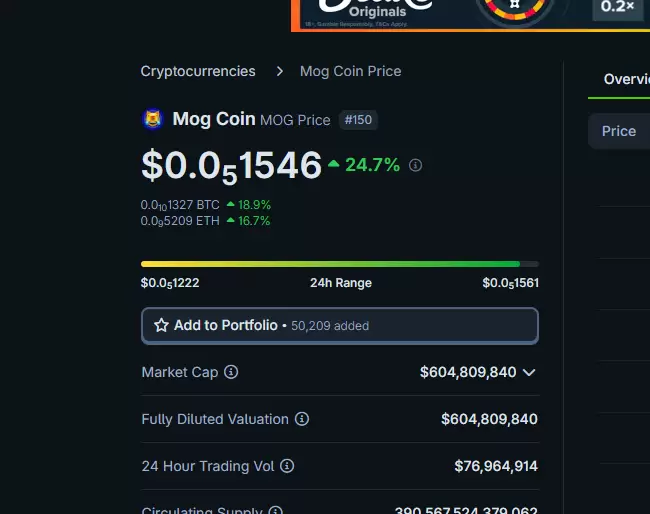650x514 pixels.
Task: Click the Mog Coin cat logo icon
Action: [x=153, y=119]
